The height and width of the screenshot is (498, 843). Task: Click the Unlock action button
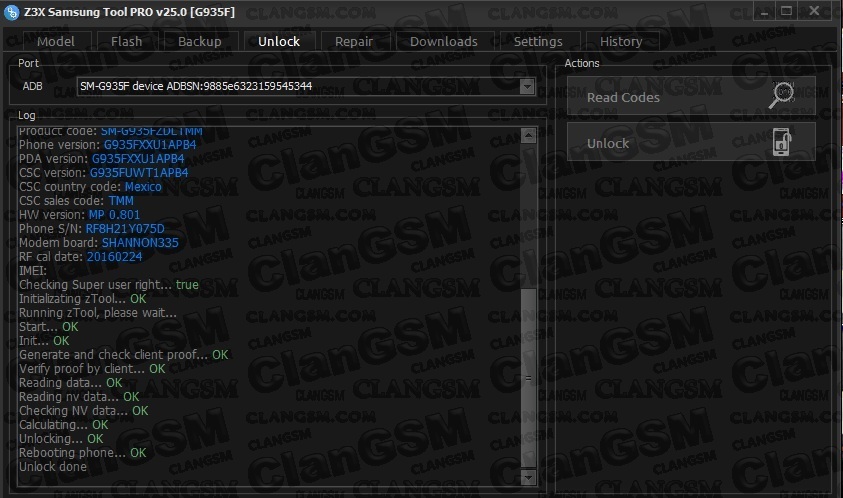point(691,142)
